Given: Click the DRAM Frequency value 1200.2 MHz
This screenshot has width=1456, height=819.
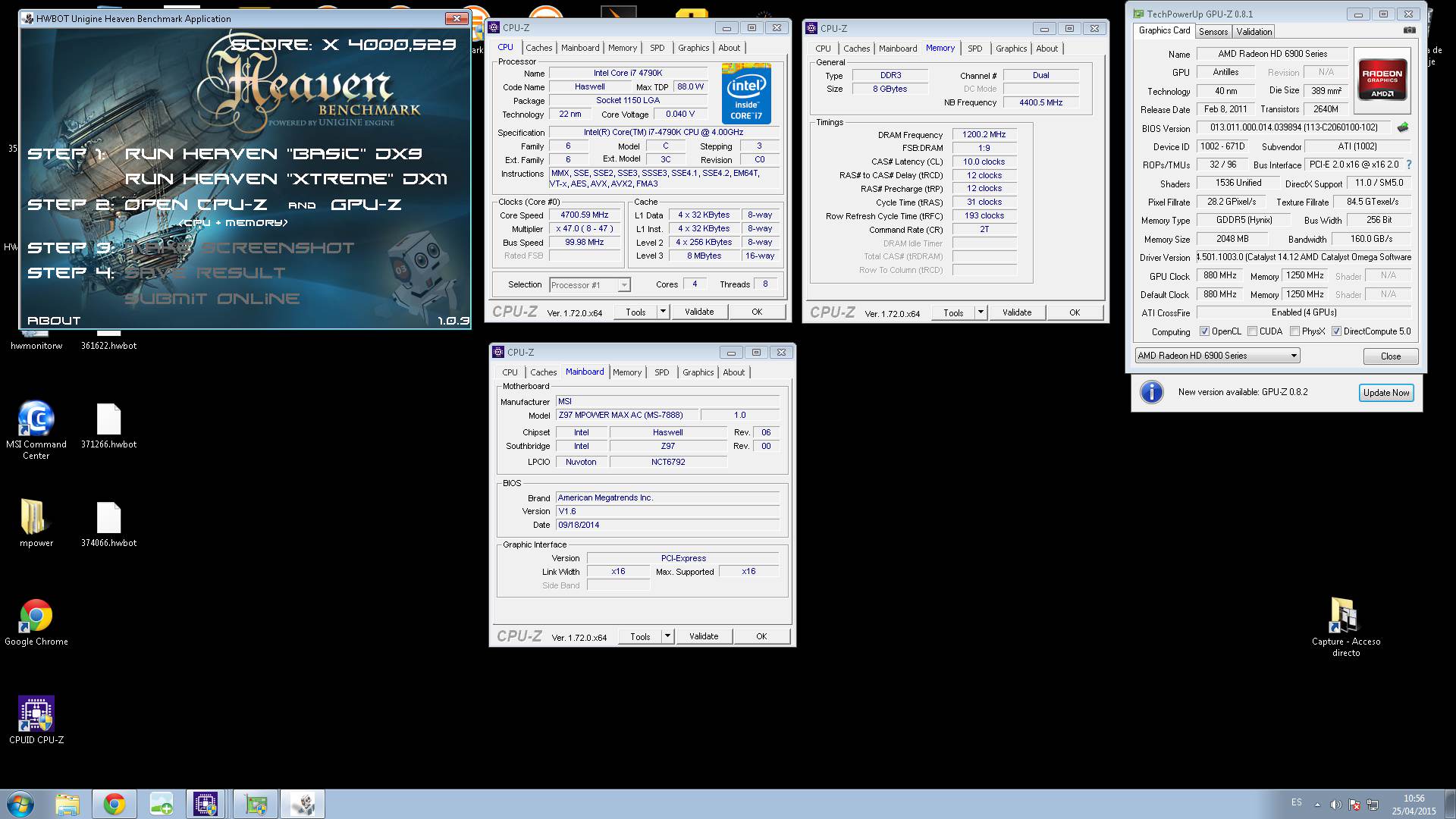Looking at the screenshot, I should click(x=984, y=135).
